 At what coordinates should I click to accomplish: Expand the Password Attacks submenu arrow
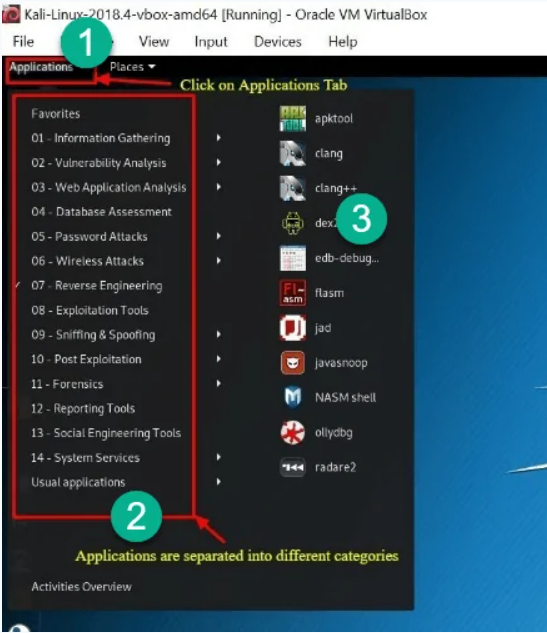coord(218,236)
